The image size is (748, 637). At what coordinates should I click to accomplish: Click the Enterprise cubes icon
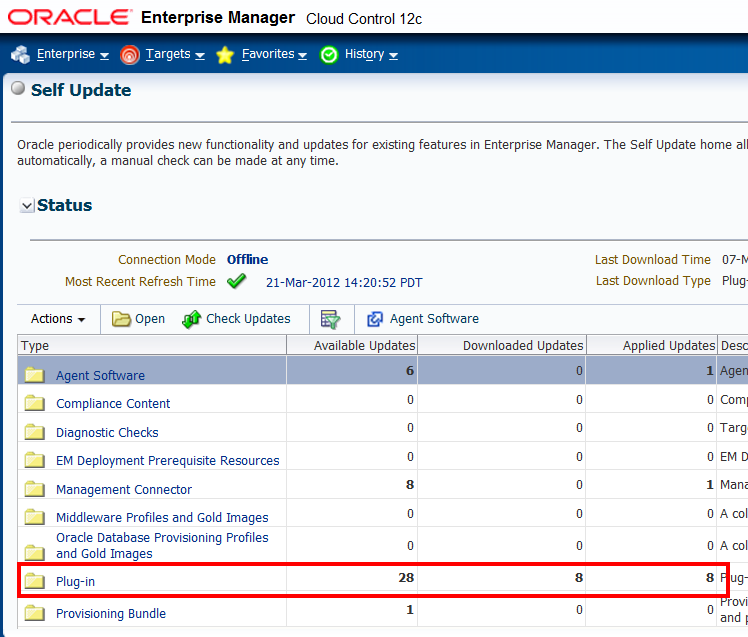pos(21,54)
